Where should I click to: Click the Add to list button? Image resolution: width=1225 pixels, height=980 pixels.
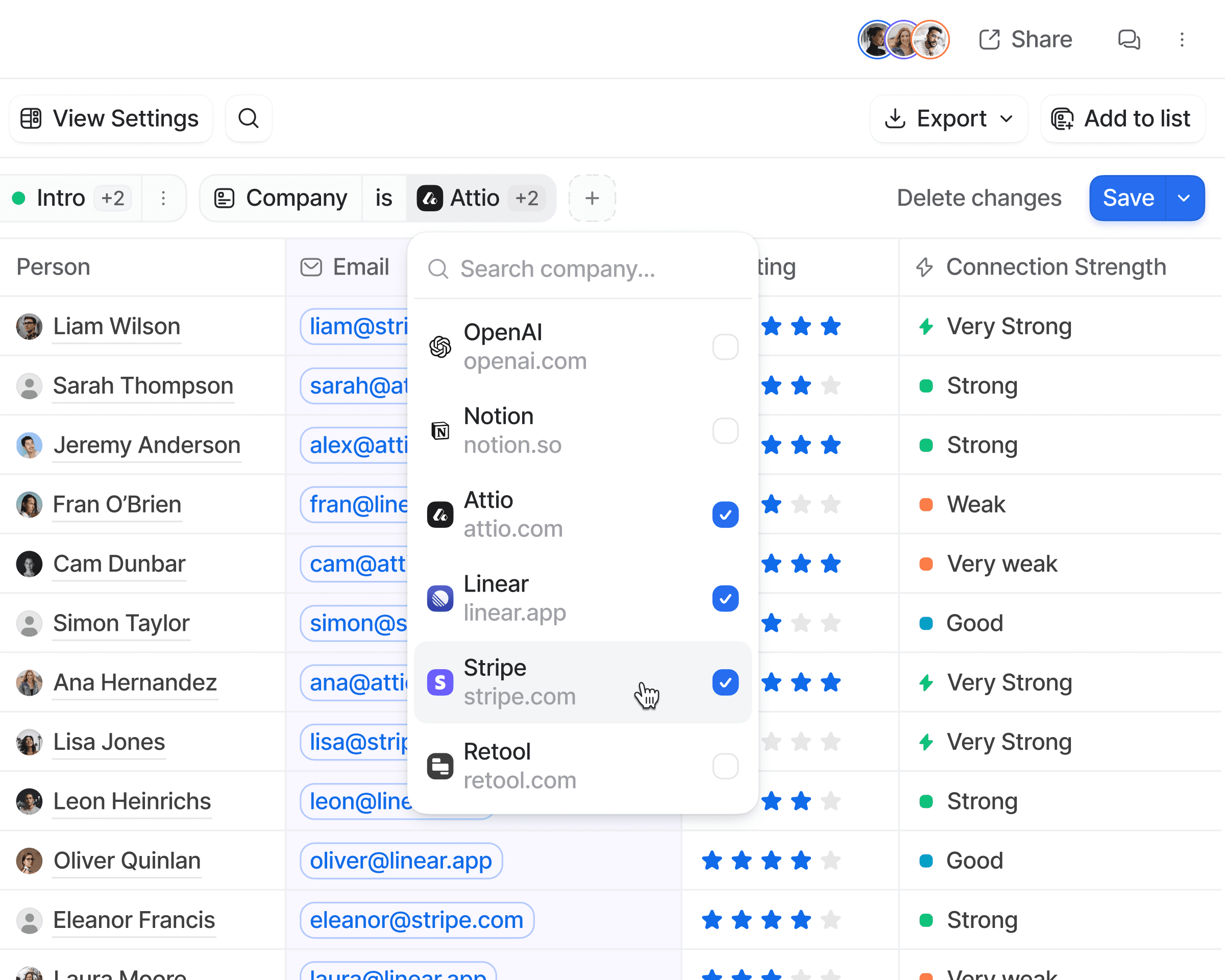click(1123, 119)
